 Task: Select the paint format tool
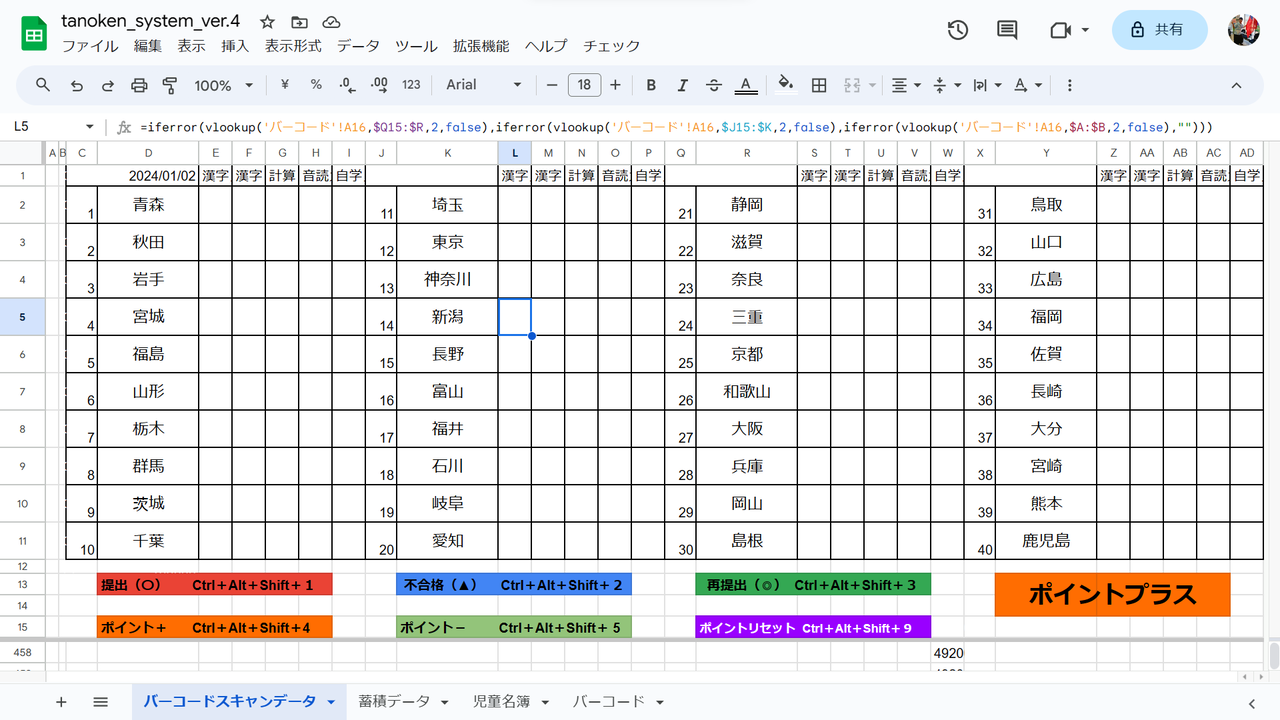[170, 85]
